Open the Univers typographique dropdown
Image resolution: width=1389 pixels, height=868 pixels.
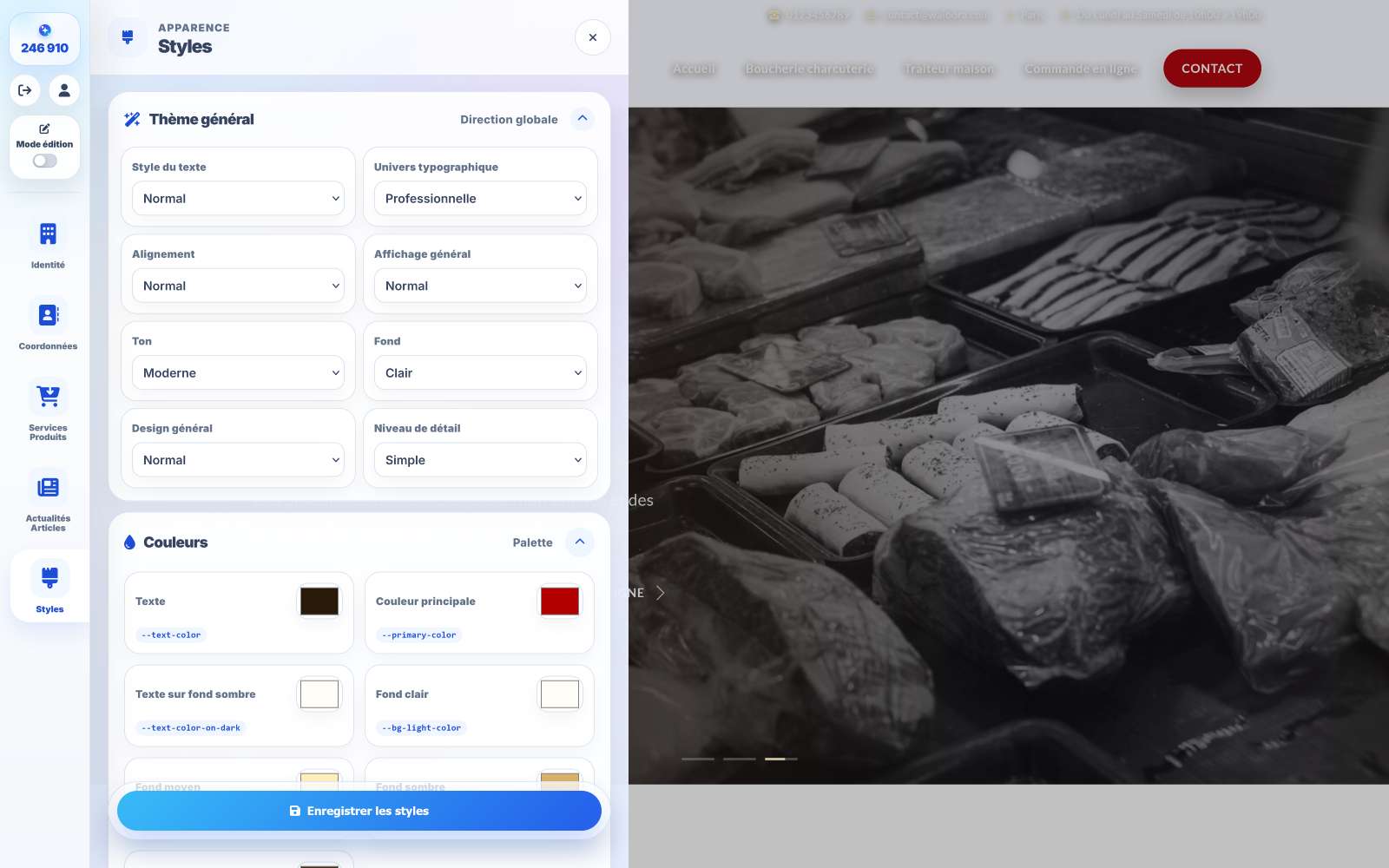(x=480, y=199)
